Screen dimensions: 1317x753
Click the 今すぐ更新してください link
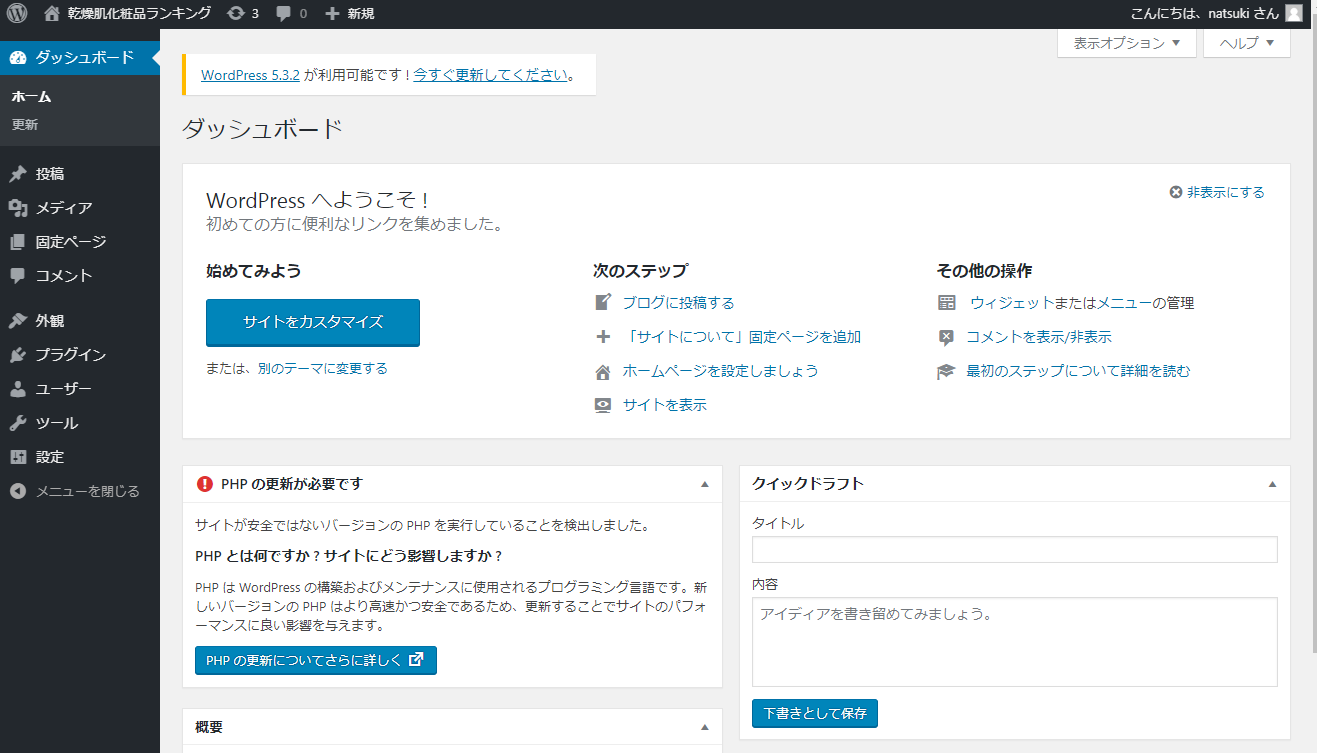pos(491,75)
